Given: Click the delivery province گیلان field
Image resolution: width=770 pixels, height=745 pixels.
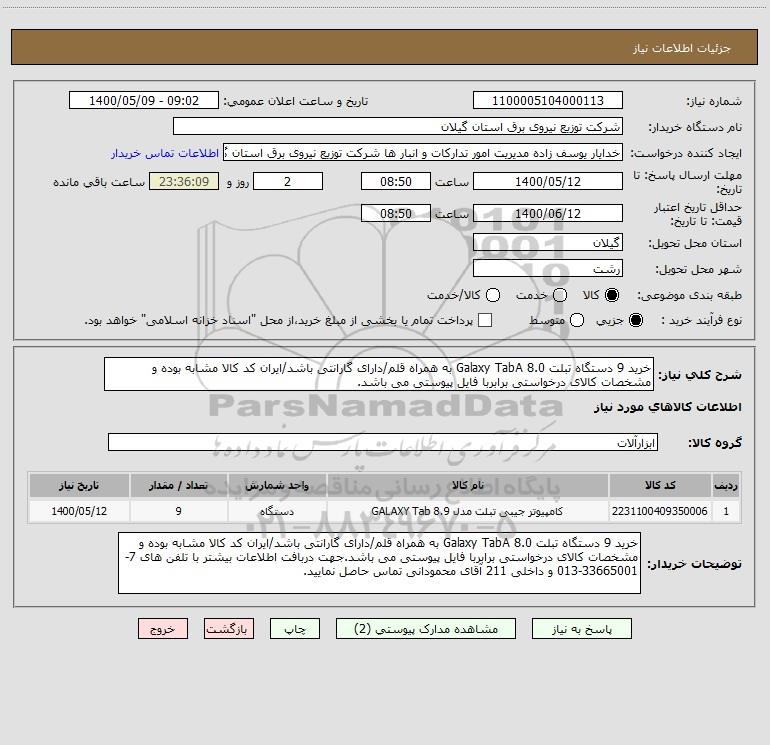Looking at the screenshot, I should [x=548, y=242].
